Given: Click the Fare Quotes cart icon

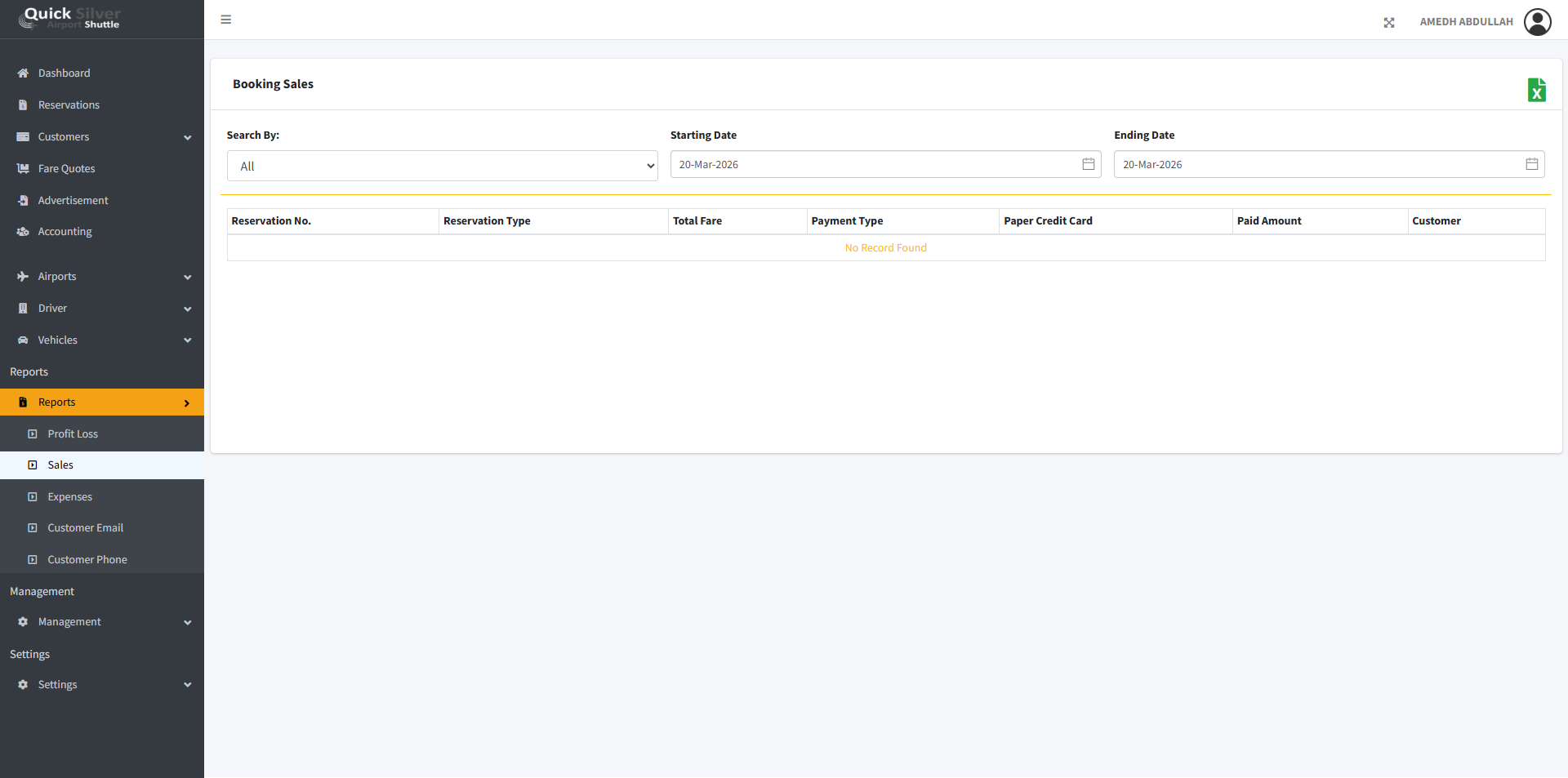Looking at the screenshot, I should coord(23,169).
